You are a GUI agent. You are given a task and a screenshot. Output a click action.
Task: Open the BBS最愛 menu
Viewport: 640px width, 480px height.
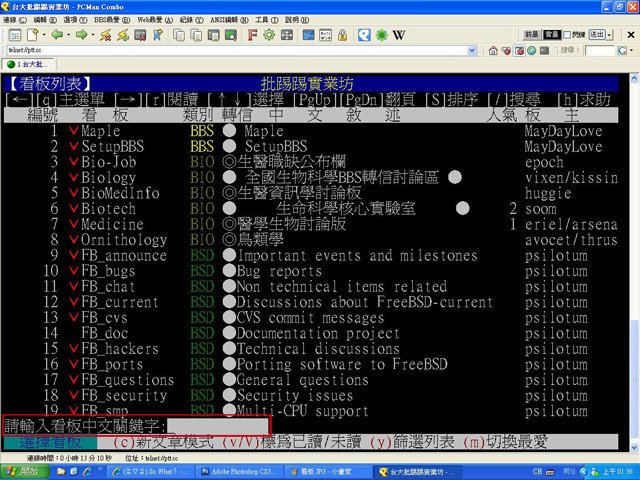click(112, 20)
